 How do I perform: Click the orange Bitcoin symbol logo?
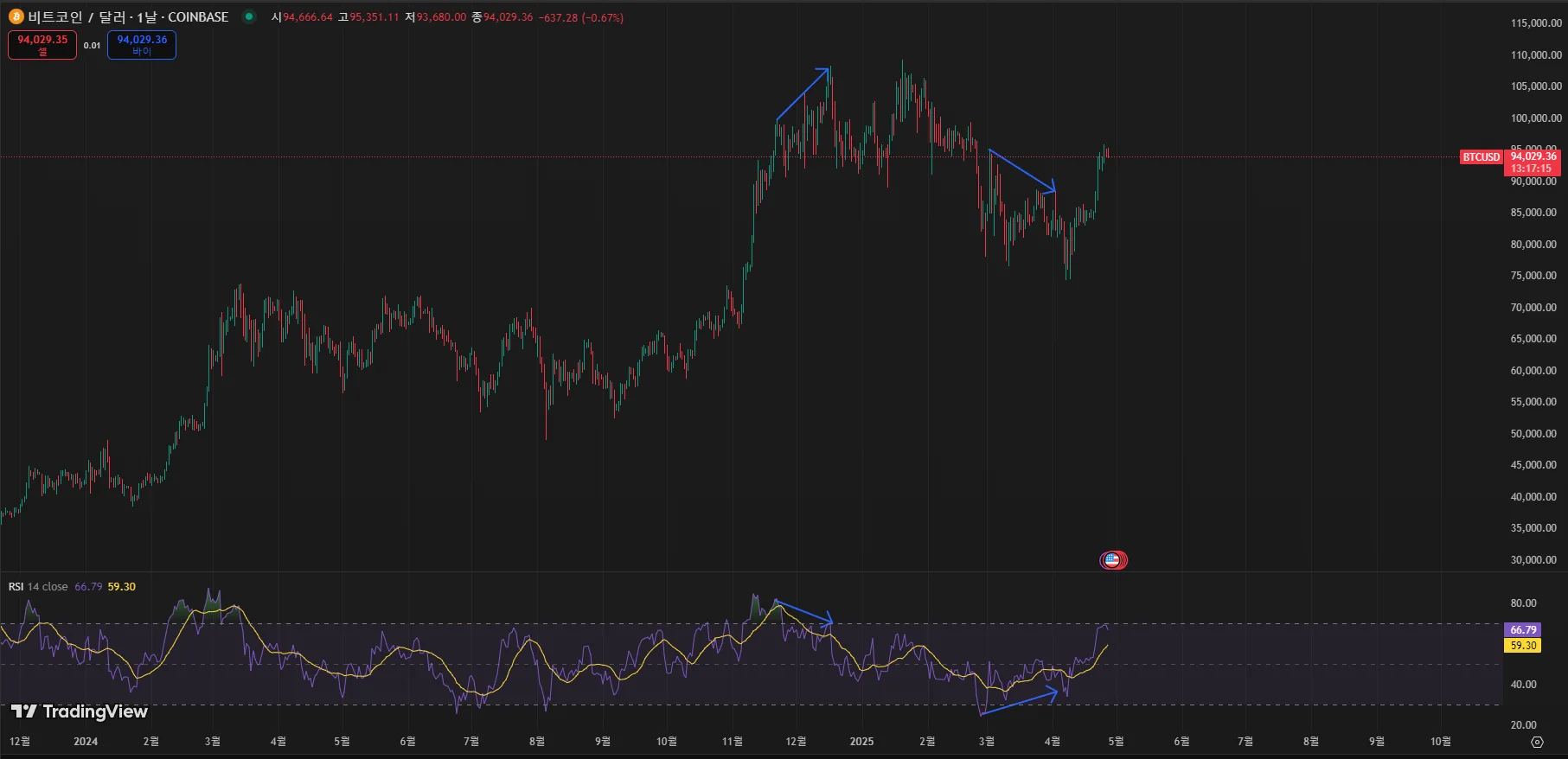pyautogui.click(x=16, y=16)
